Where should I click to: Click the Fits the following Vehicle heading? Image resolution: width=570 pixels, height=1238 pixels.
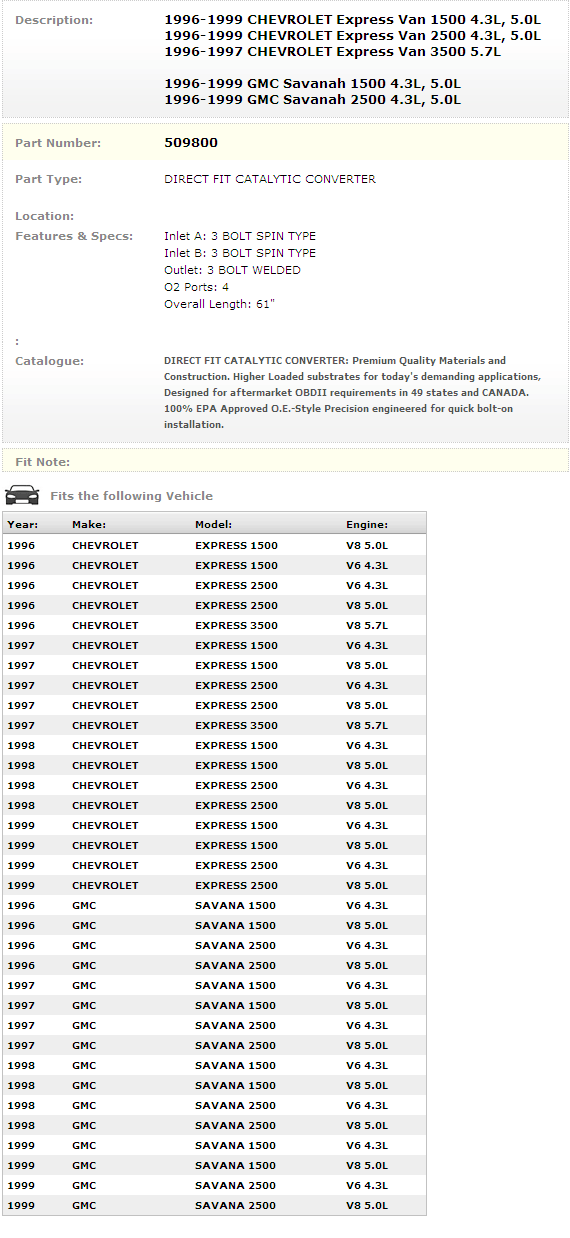(131, 496)
